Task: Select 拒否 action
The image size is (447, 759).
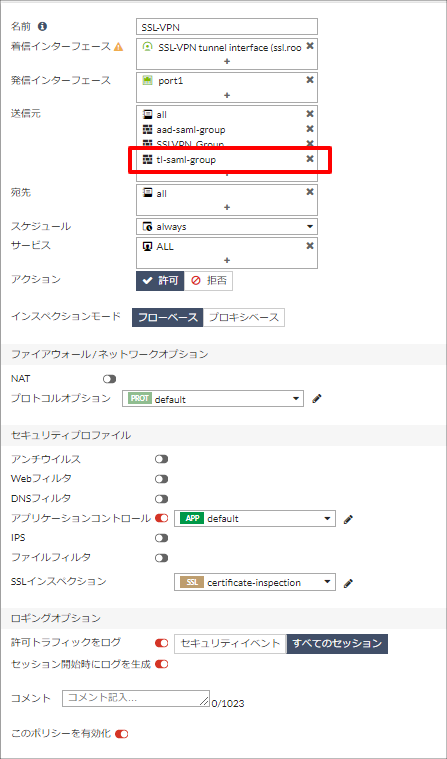Action: click(208, 281)
